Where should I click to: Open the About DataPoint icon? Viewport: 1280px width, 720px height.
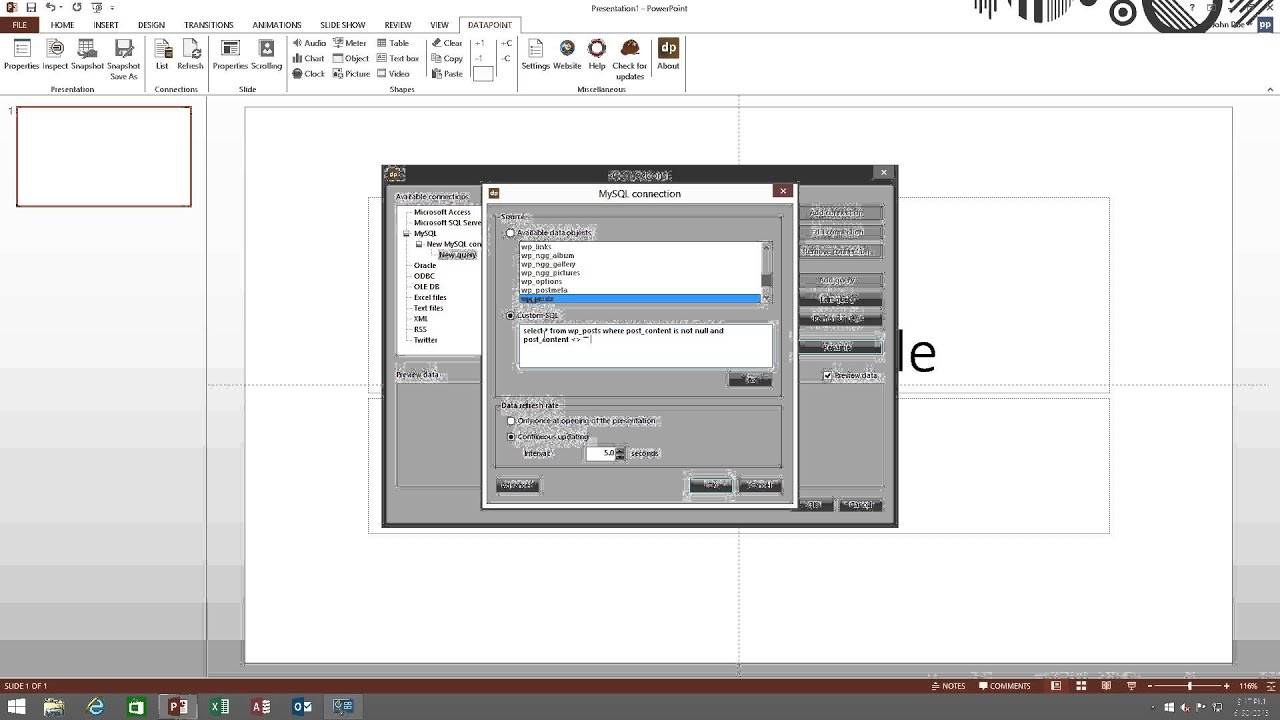[668, 56]
